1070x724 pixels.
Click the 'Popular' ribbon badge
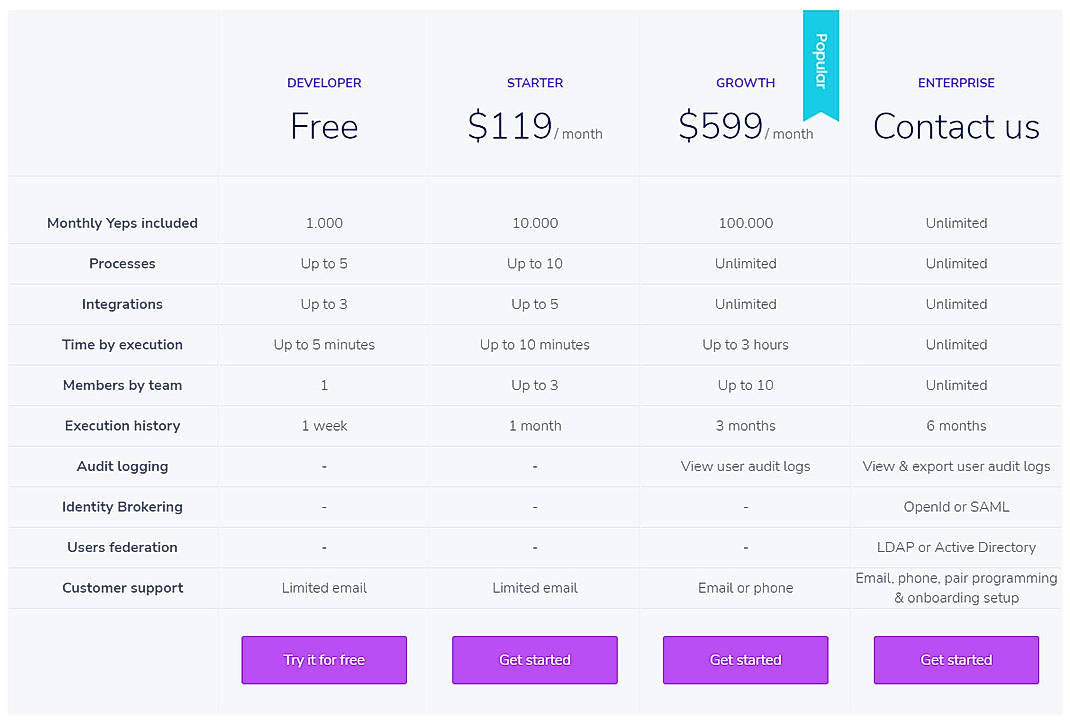click(820, 62)
